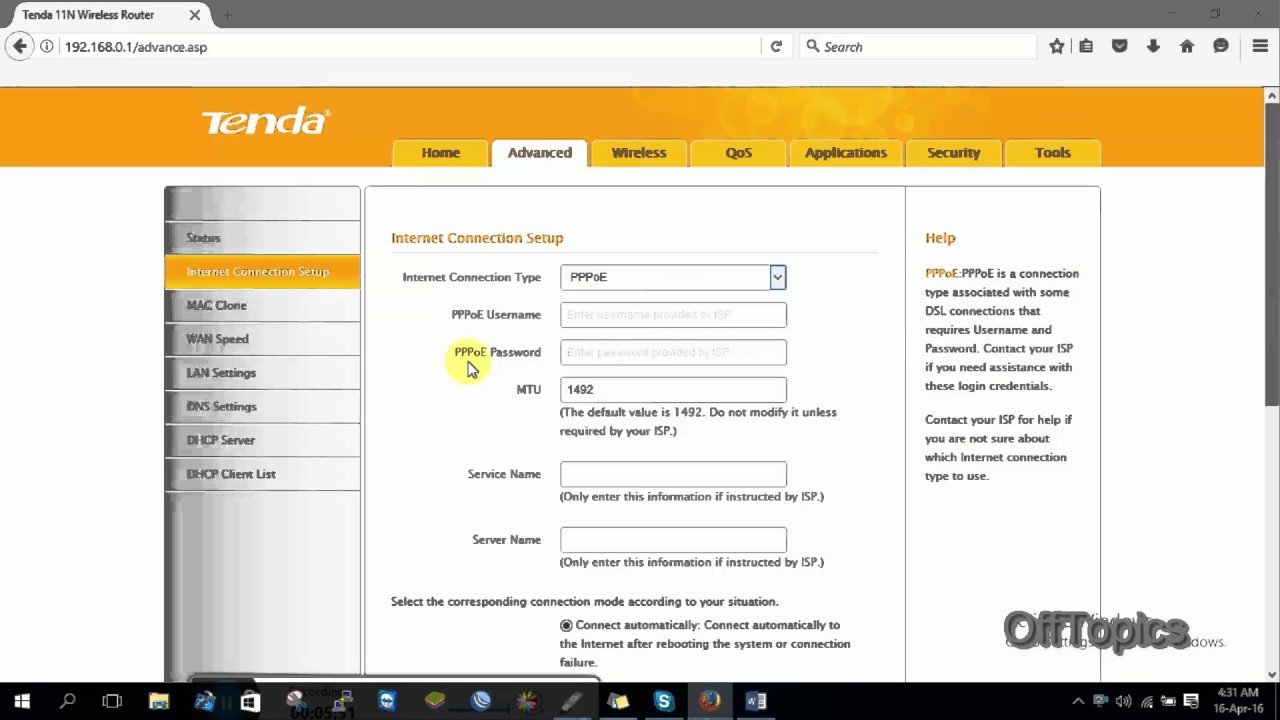Select Internet Connection Setup in sidebar

pyautogui.click(x=262, y=272)
